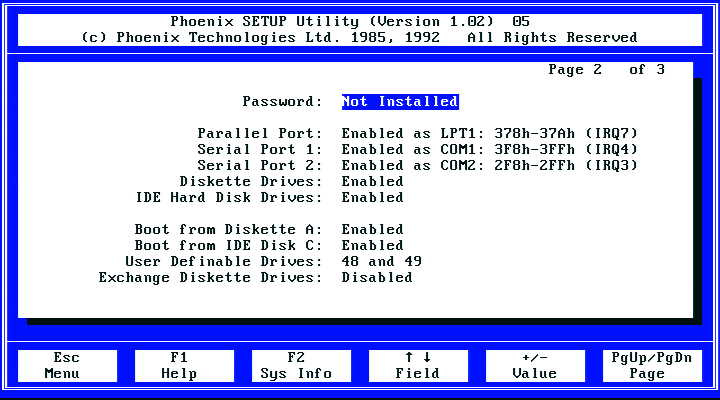Click the 'IDE Hard Disk Drives:' label
The height and width of the screenshot is (400, 720).
coord(229,197)
